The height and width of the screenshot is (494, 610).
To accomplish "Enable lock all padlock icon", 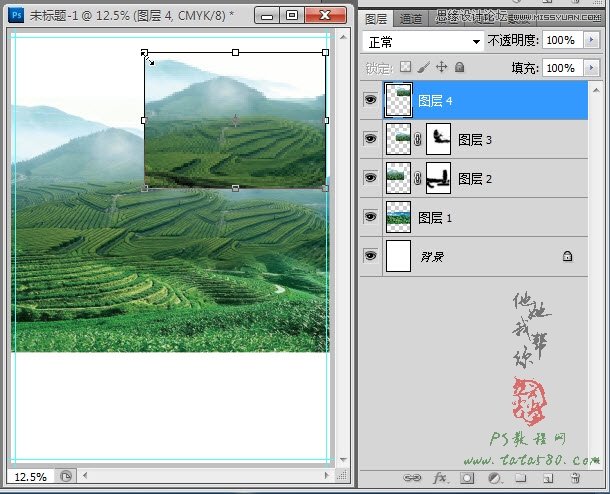I will coord(459,67).
